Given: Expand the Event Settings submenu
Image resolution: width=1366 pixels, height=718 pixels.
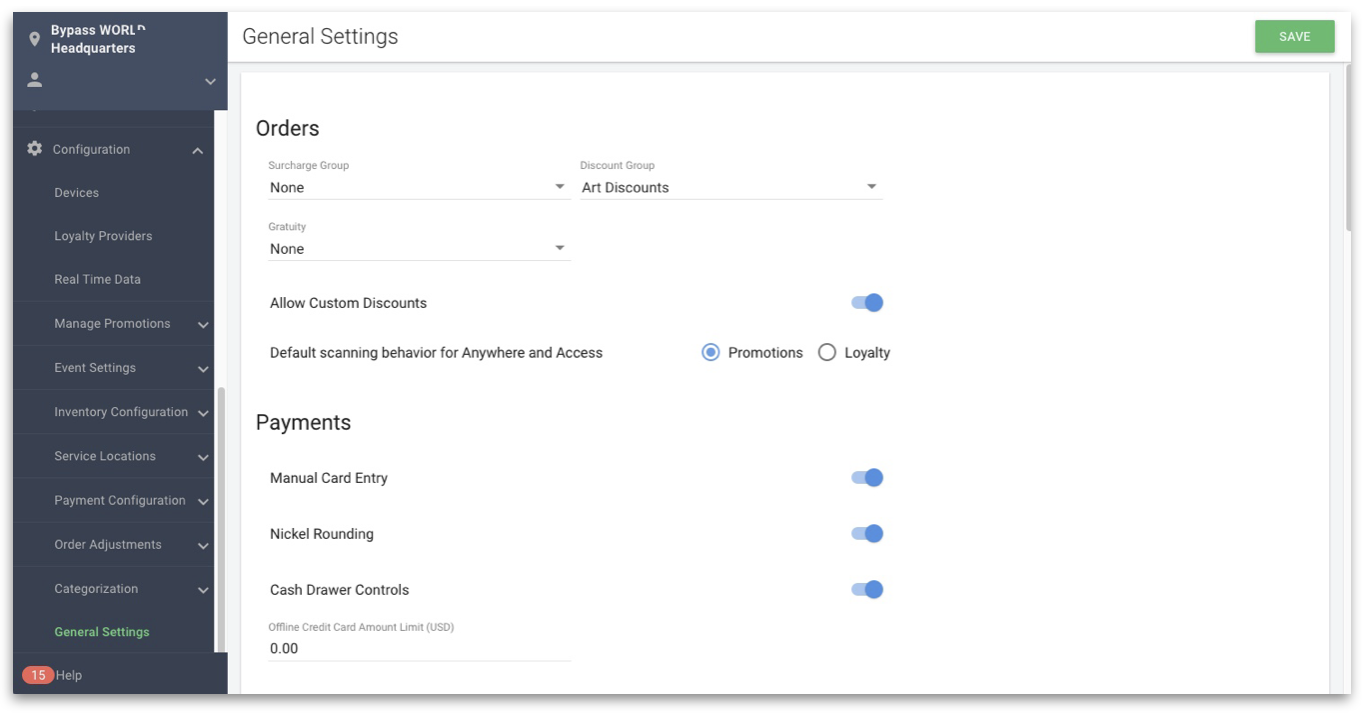Looking at the screenshot, I should point(203,369).
